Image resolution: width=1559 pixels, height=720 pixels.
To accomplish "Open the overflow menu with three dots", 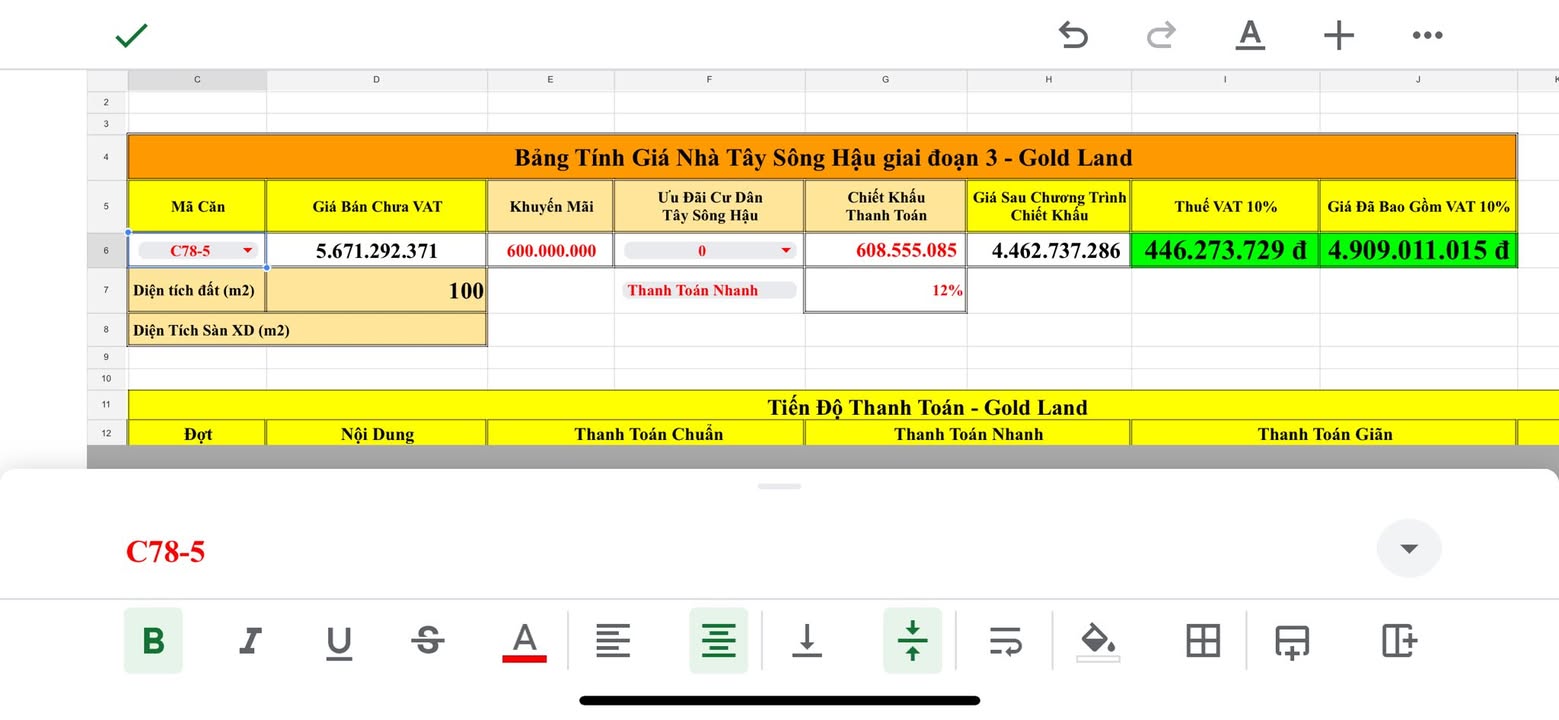I will [x=1426, y=35].
